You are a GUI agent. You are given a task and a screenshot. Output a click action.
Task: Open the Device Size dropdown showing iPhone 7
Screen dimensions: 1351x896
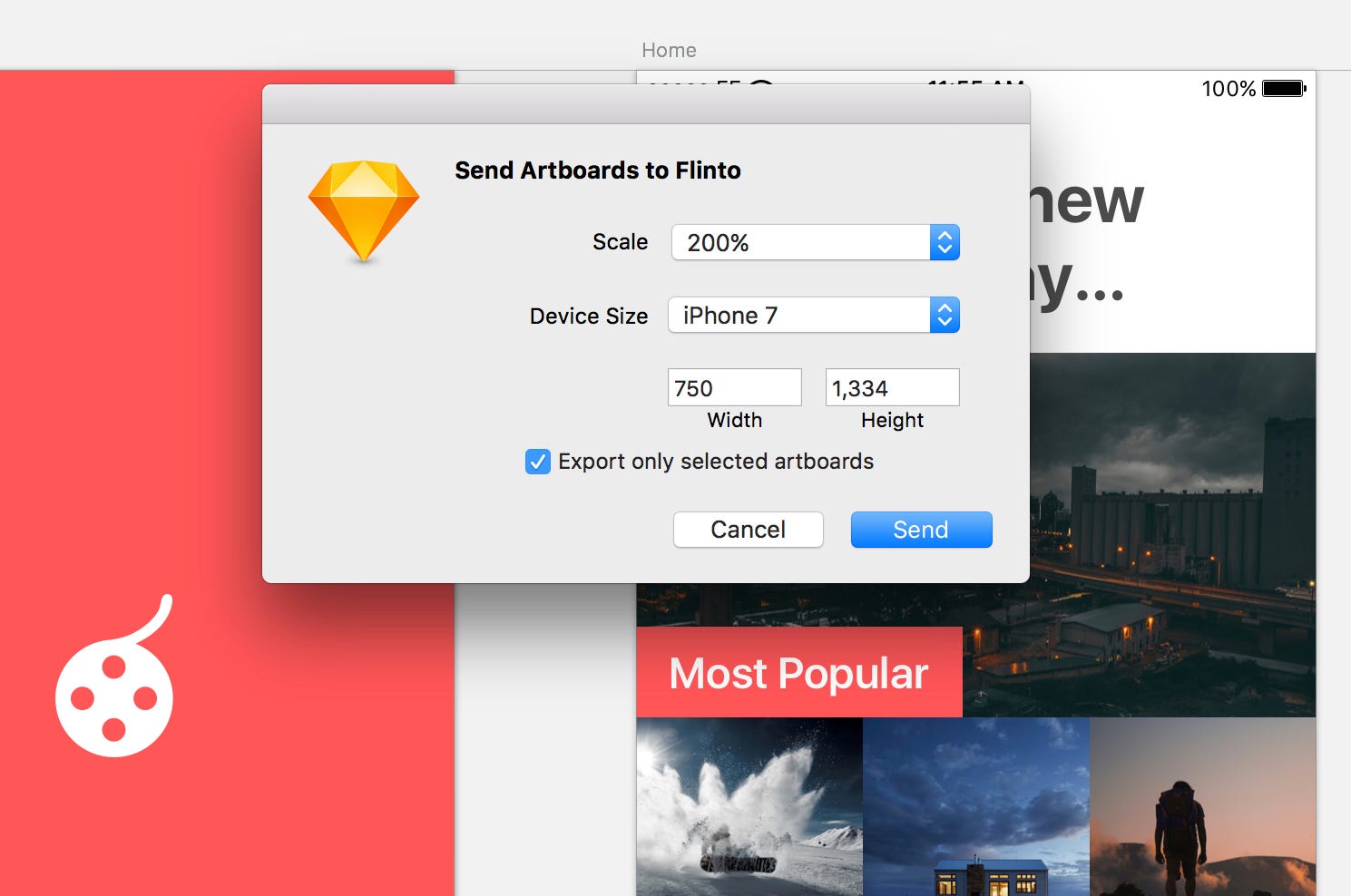(x=814, y=315)
